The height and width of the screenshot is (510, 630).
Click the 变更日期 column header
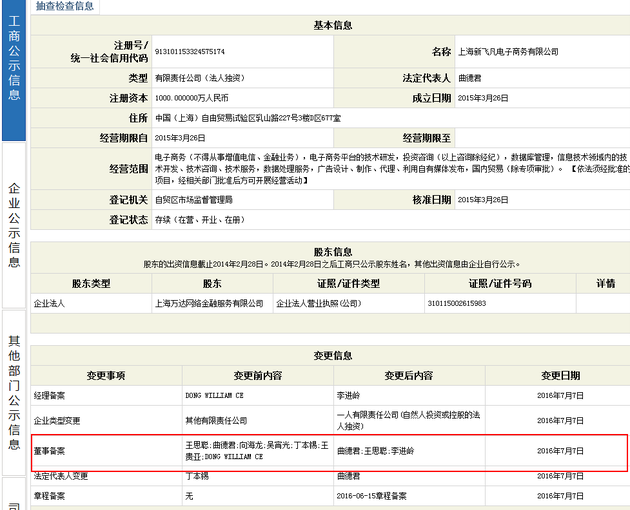(x=560, y=375)
